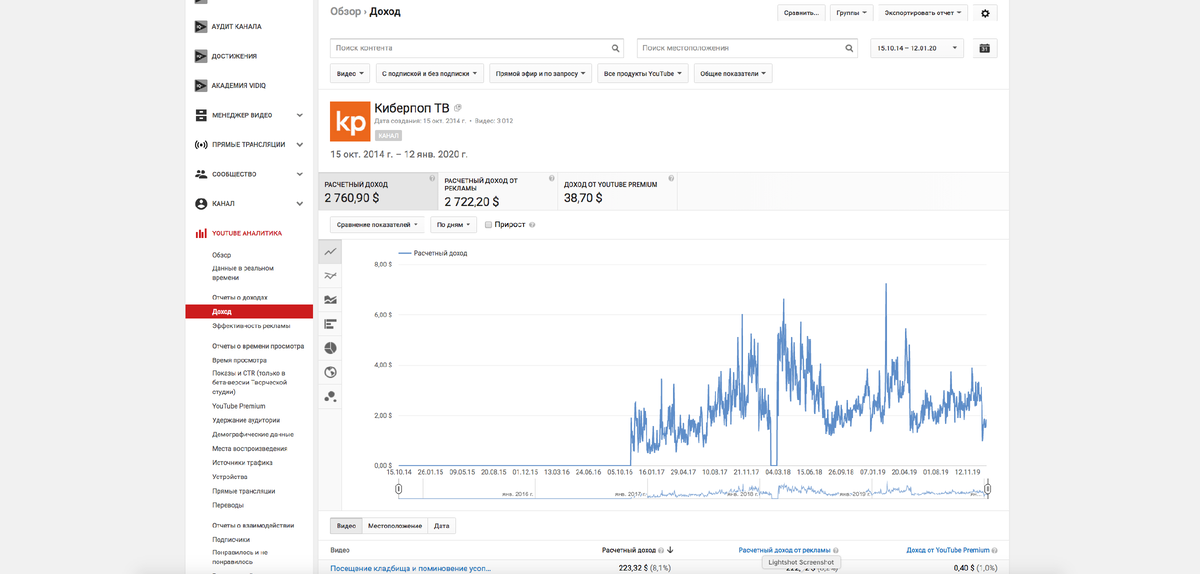1200x574 pixels.
Task: Switch to pie chart view icon
Action: 330,347
